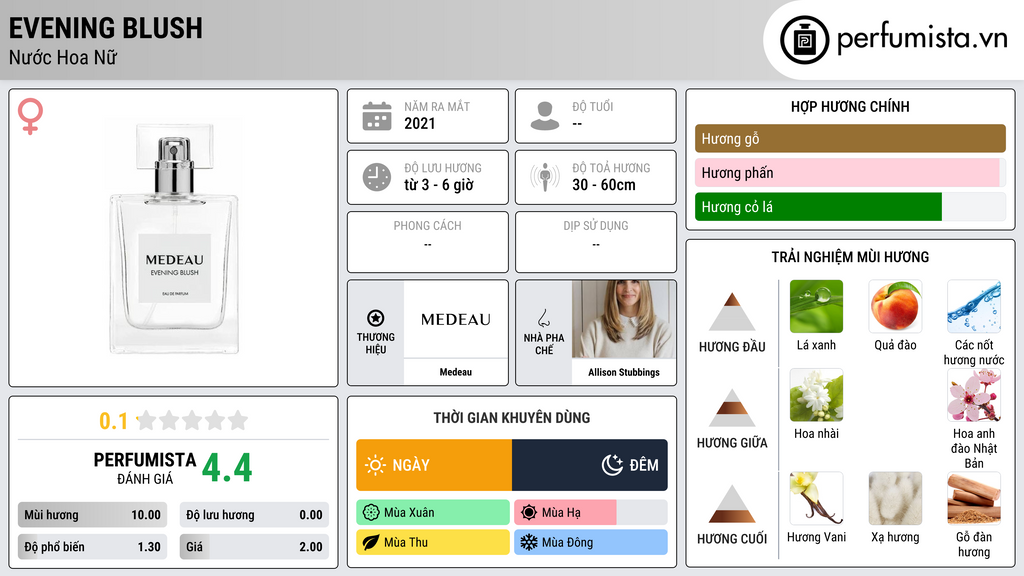
Task: Open the Lá xanh note image
Action: click(816, 306)
